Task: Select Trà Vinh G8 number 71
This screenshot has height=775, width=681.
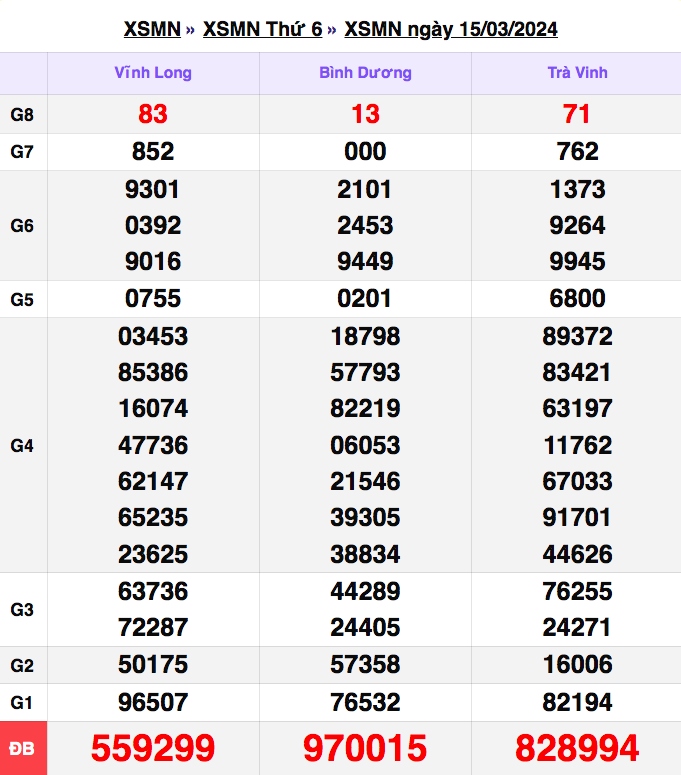Action: 577,114
